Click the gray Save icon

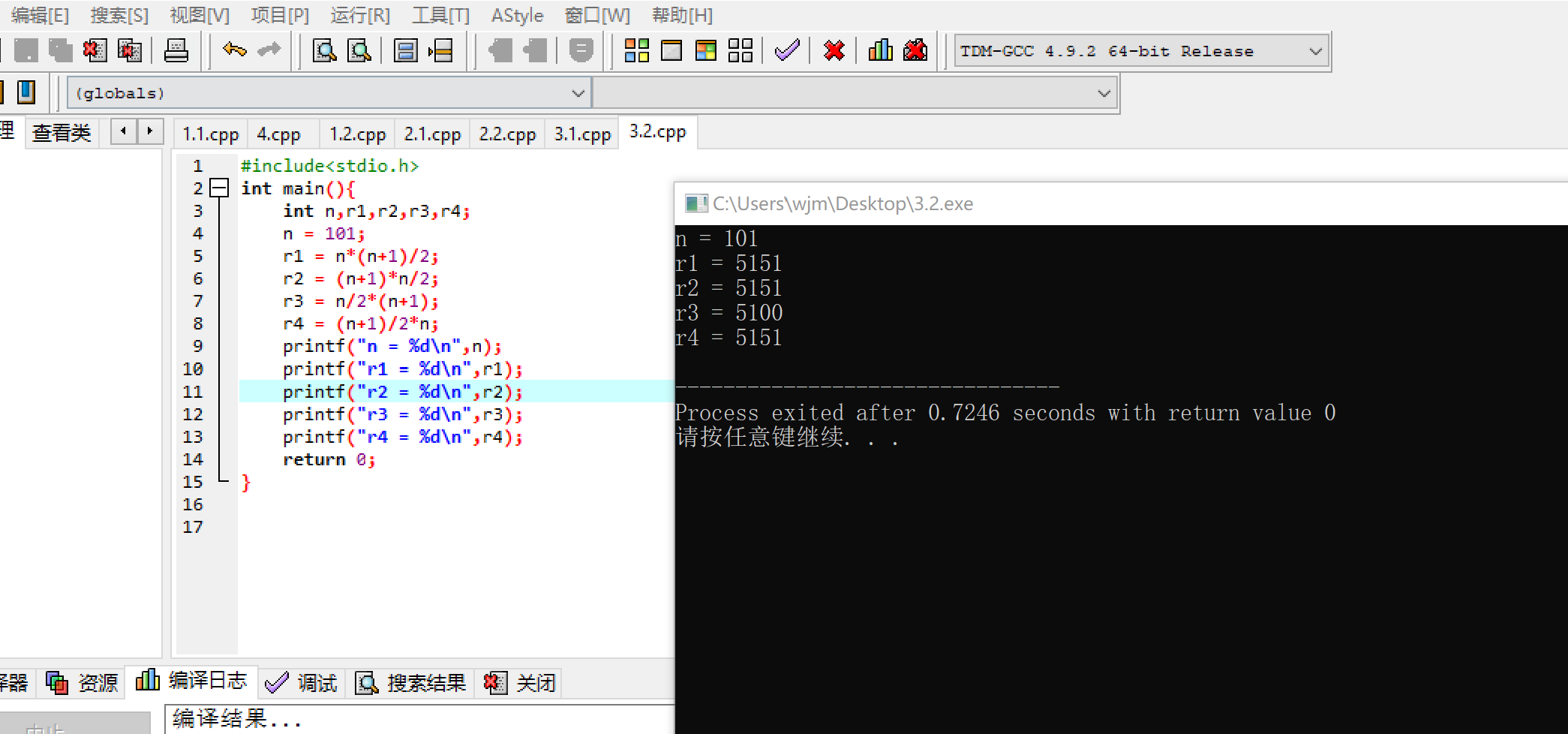point(26,51)
